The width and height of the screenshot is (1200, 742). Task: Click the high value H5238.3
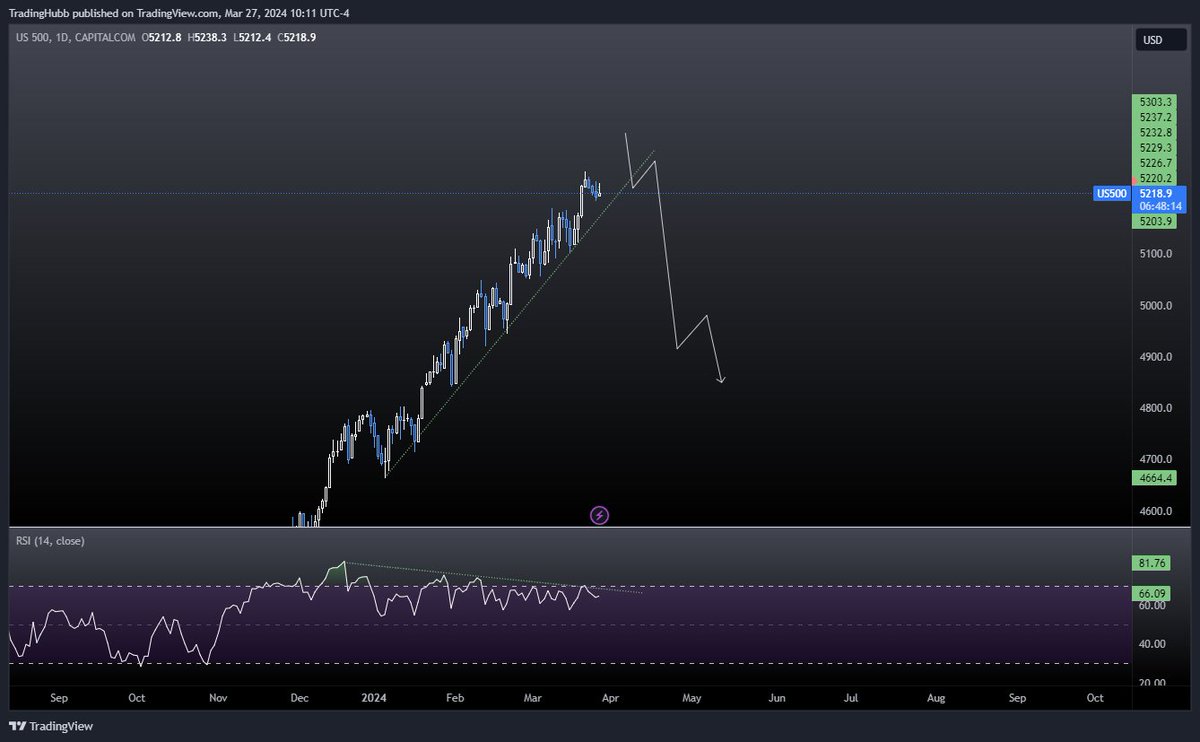[208, 37]
